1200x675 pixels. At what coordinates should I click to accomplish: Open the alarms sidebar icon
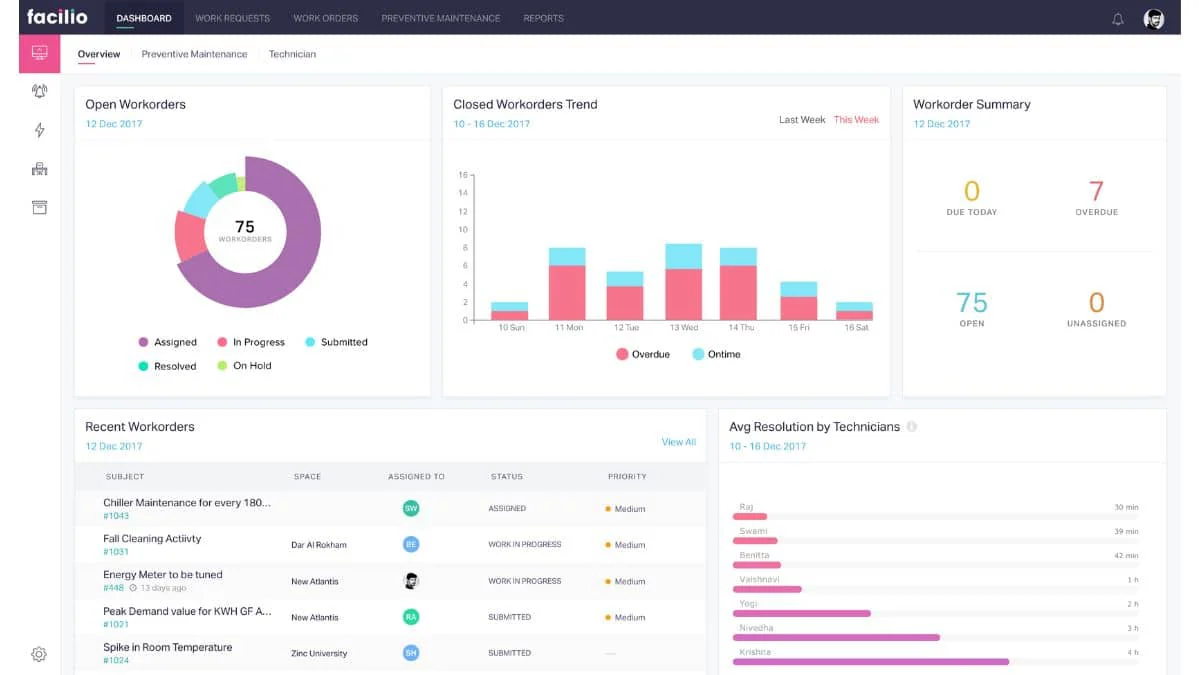pyautogui.click(x=39, y=91)
